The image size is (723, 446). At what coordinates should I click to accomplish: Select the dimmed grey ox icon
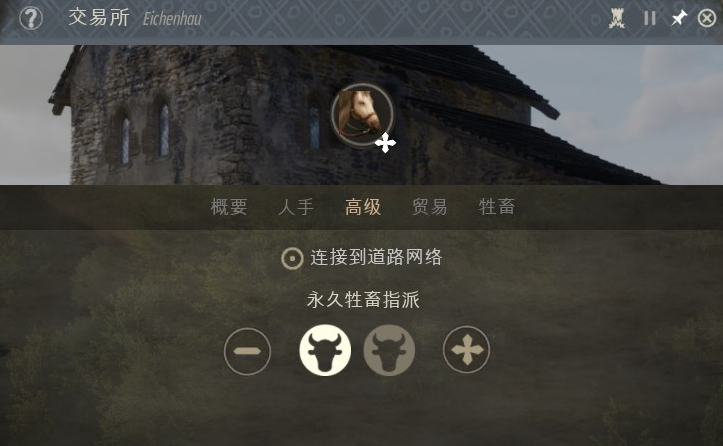tap(389, 350)
